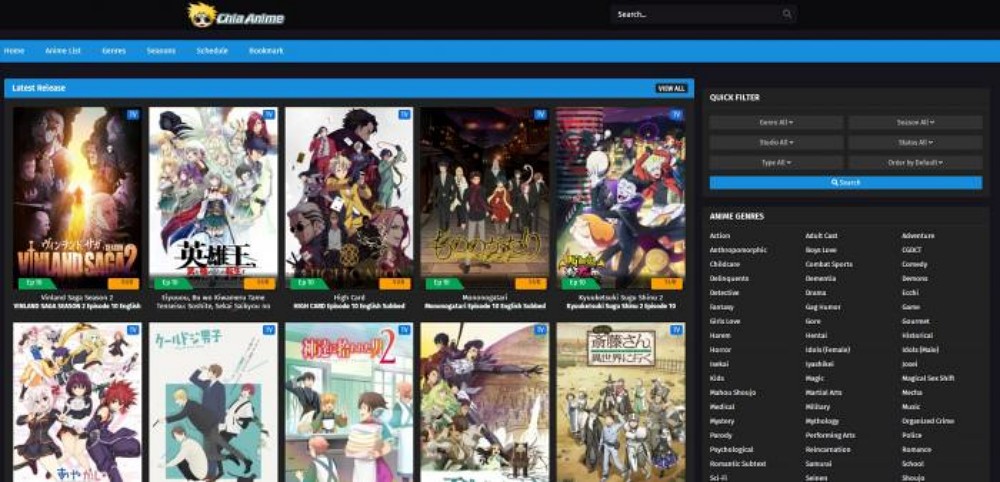
Task: Open the Vinland Saga Season 2 poster
Action: [x=77, y=198]
